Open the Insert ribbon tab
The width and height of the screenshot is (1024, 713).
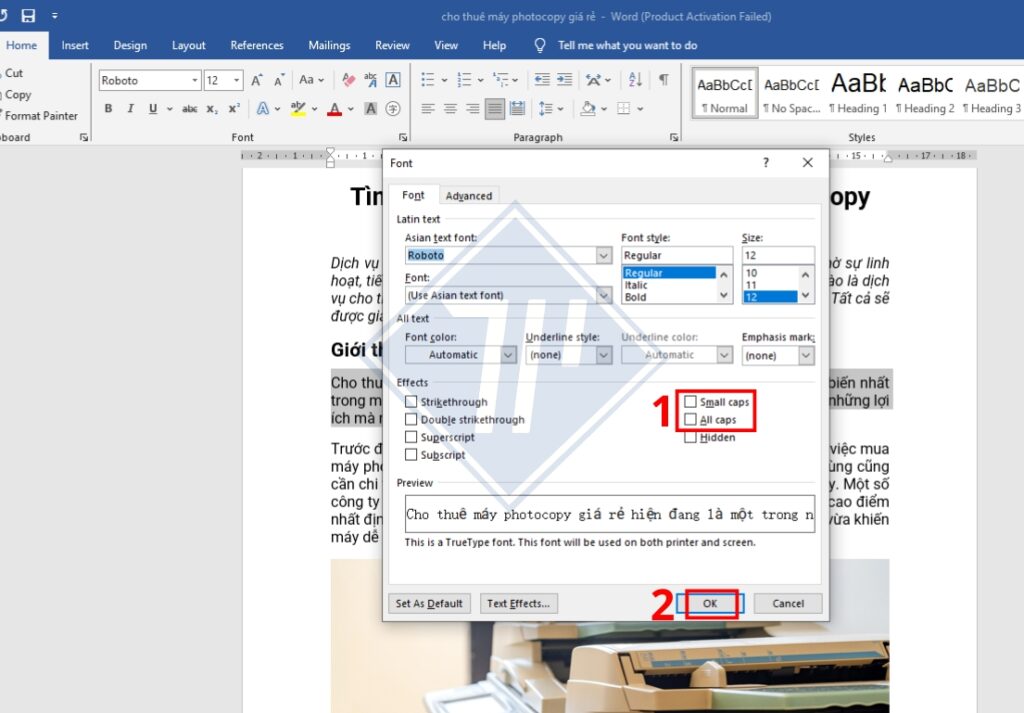75,45
